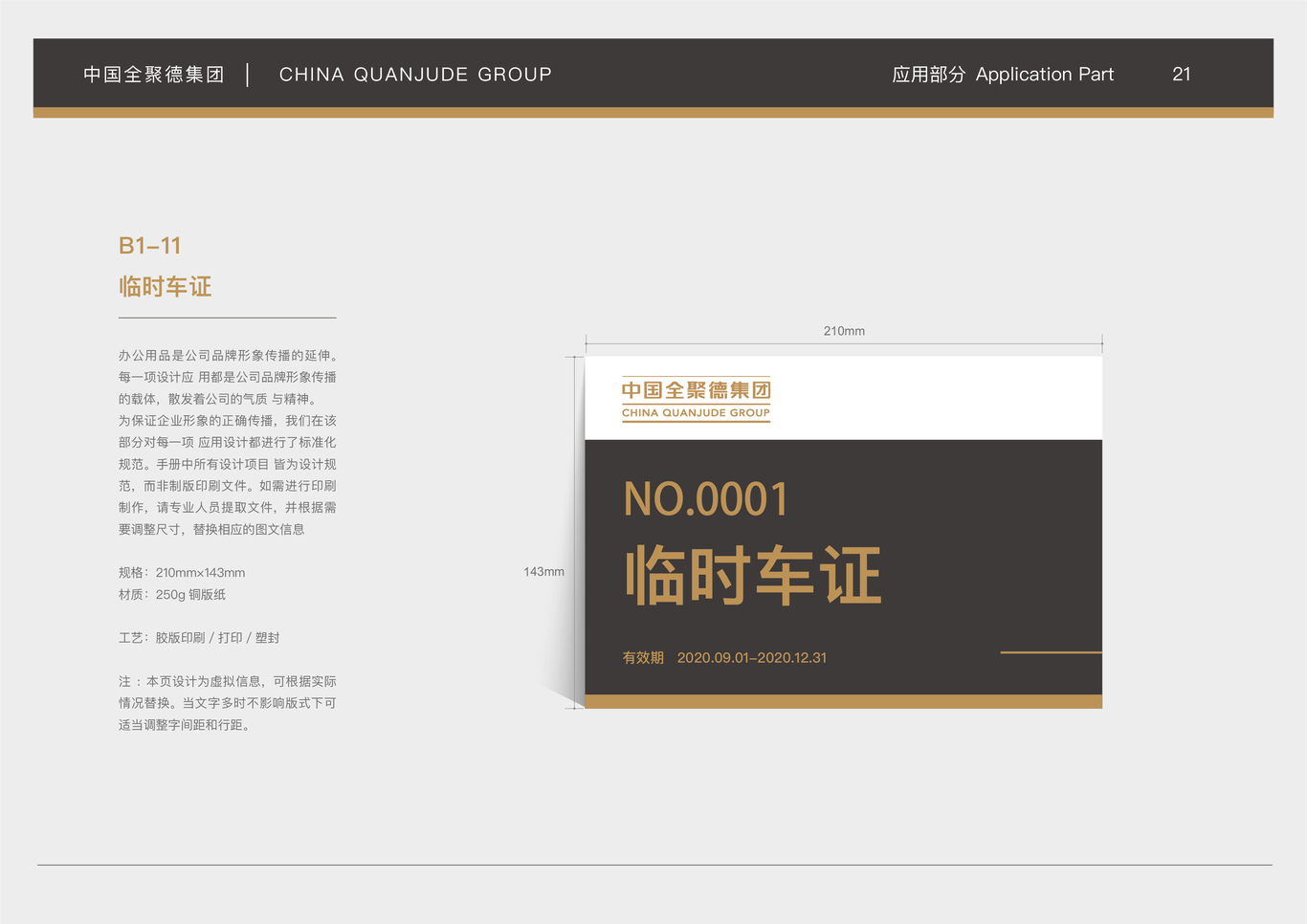1307x924 pixels.
Task: Click the 中国全聚德集团 logo on the card
Action: [697, 390]
